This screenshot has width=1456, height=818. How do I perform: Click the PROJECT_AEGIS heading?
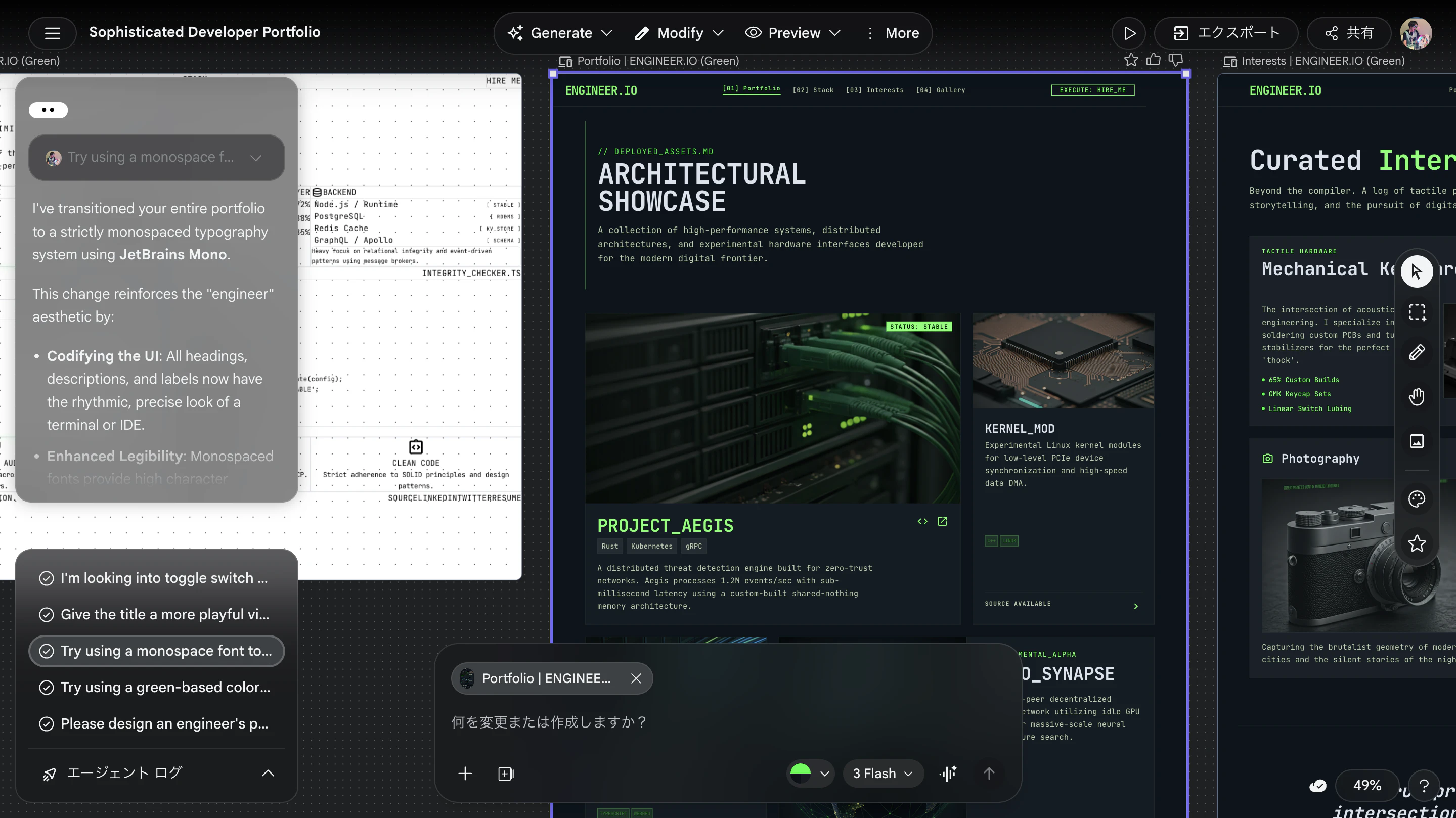665,526
